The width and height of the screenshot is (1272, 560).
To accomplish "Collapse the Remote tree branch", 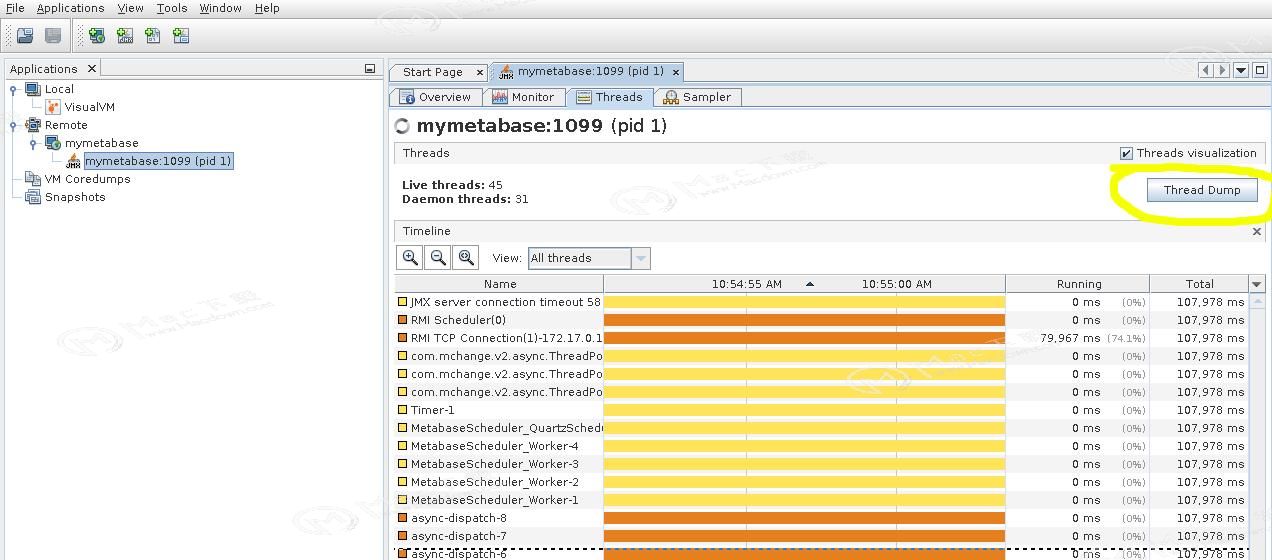I will [x=13, y=125].
